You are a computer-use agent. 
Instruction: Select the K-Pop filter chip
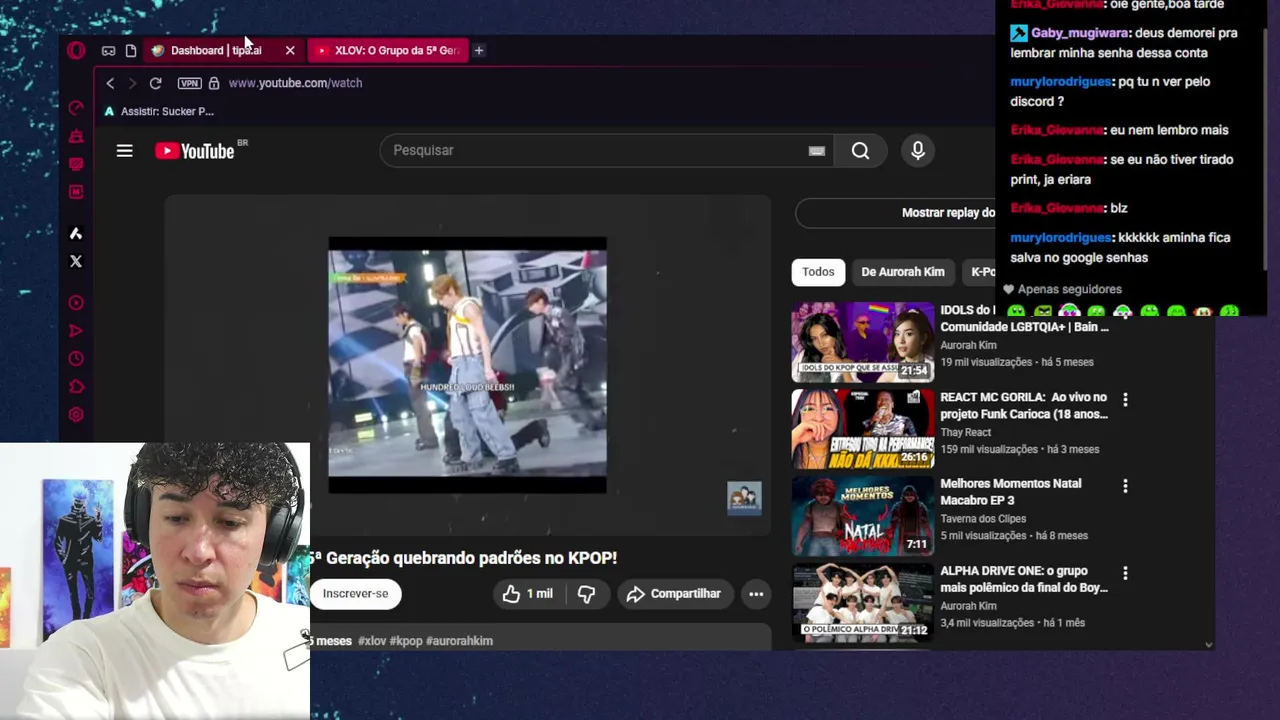pos(980,272)
